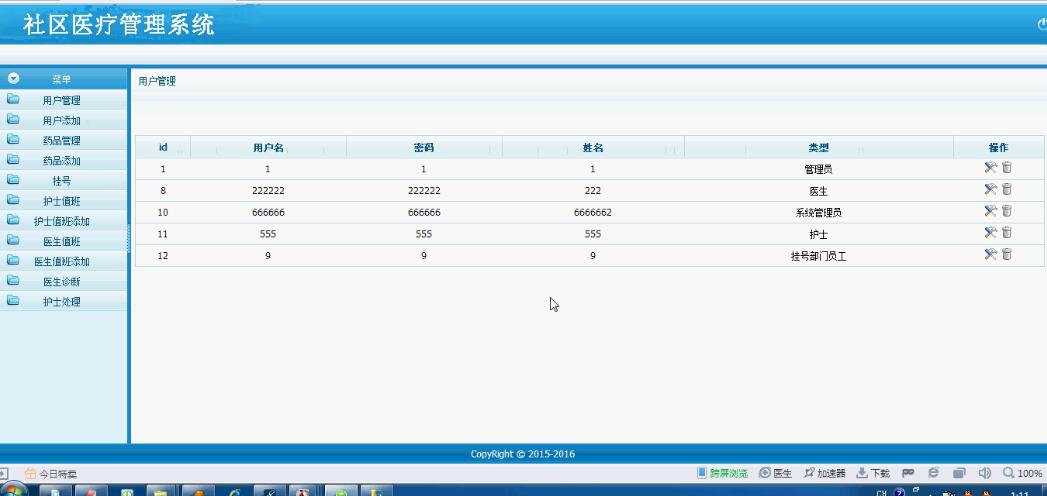Screen dimensions: 1047x496
Task: Click folder icon beside 用户管理
Action: [x=13, y=99]
